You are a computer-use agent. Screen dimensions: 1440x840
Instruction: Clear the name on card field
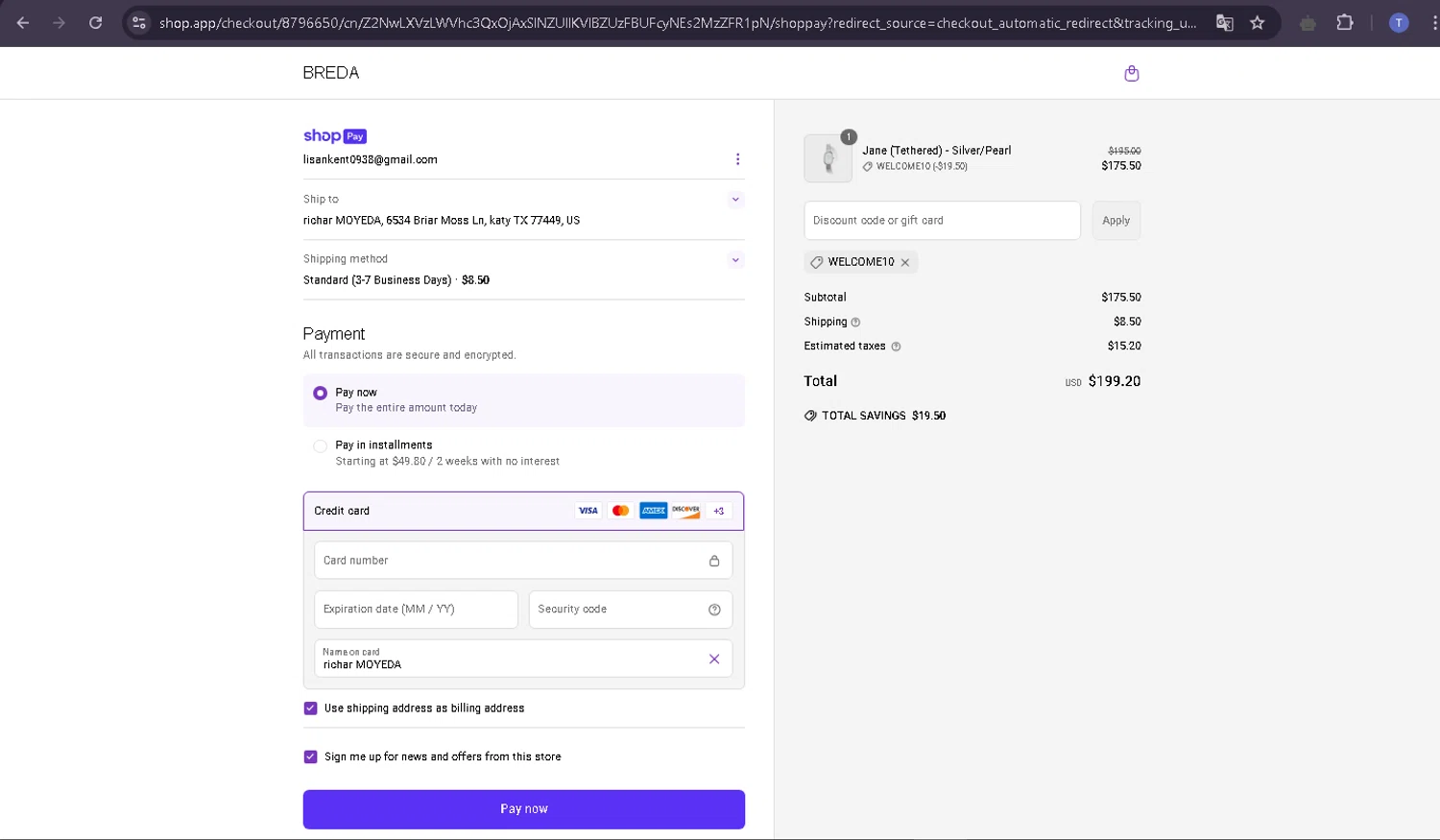point(714,659)
